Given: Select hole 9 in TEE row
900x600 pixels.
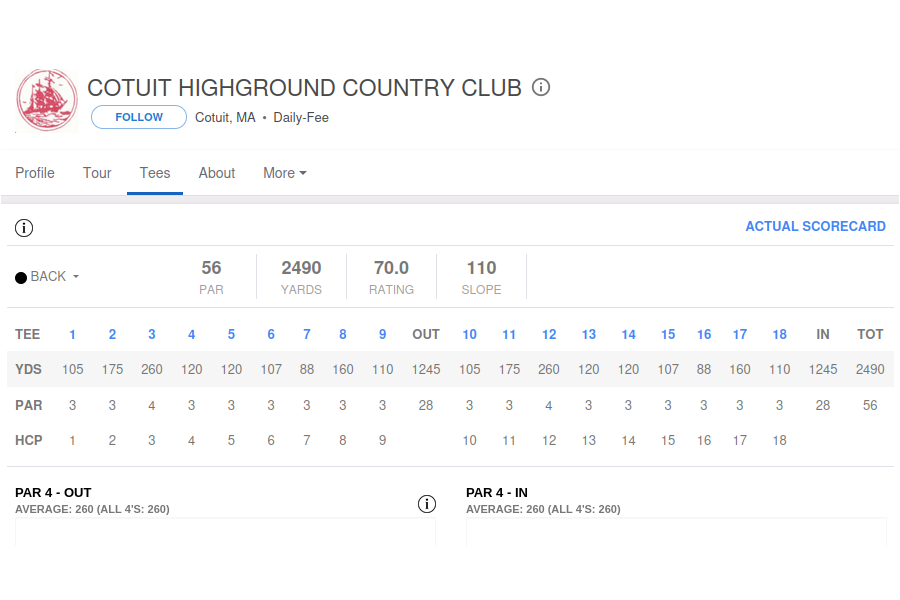Looking at the screenshot, I should [382, 335].
